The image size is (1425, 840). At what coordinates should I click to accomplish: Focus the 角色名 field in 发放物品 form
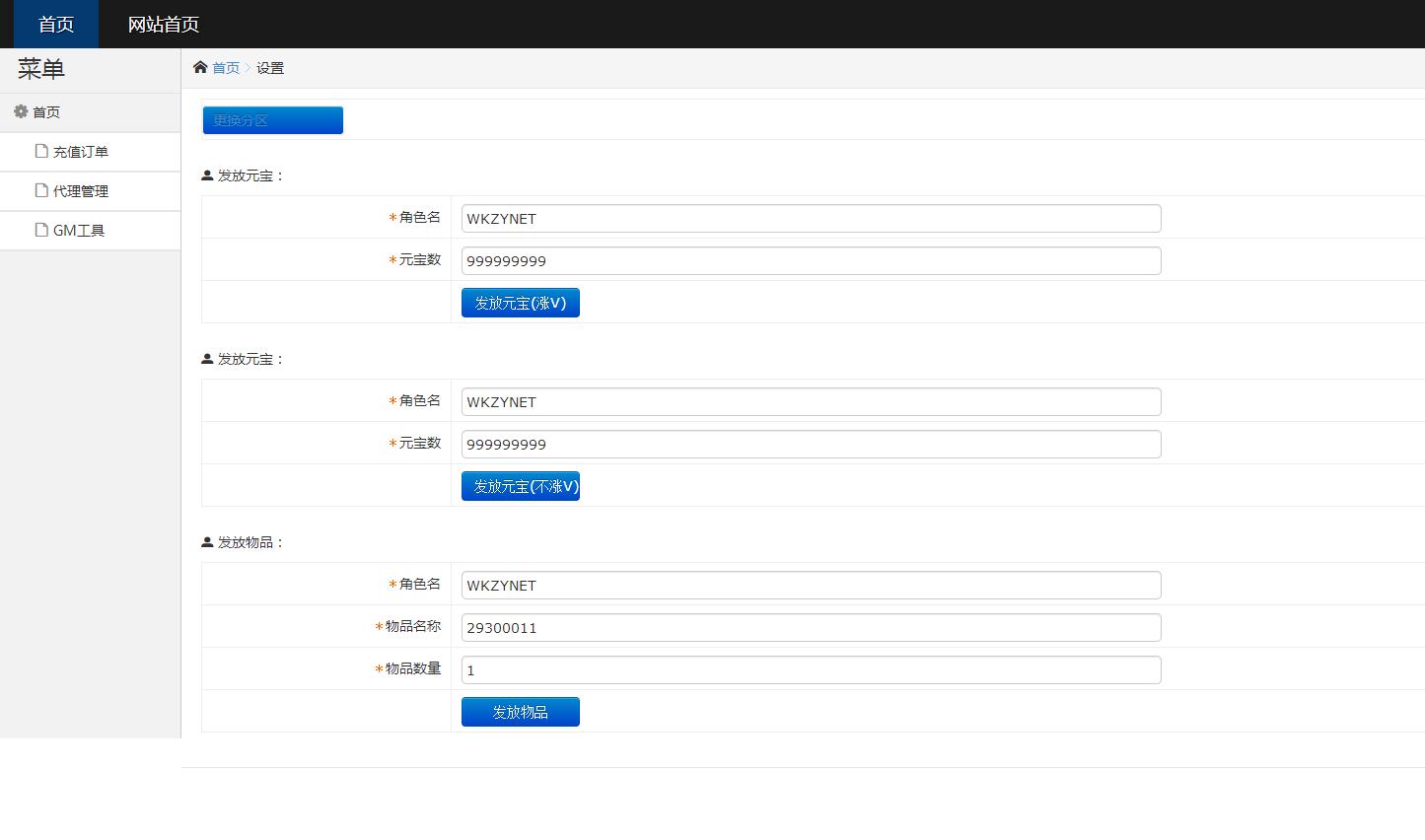[811, 586]
